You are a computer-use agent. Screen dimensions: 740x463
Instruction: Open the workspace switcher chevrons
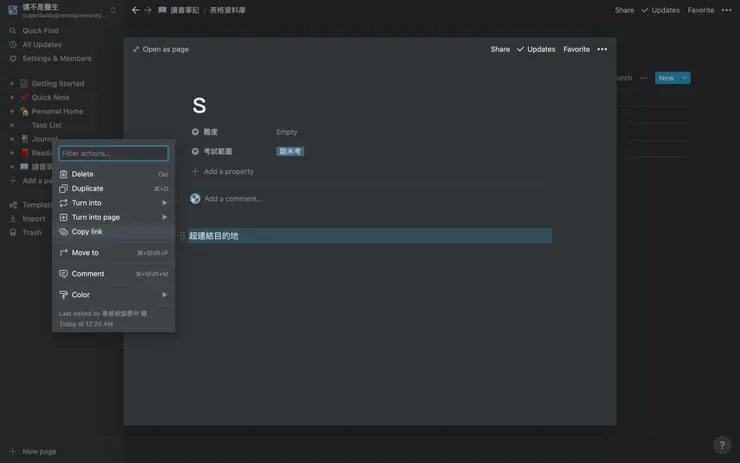tap(113, 10)
